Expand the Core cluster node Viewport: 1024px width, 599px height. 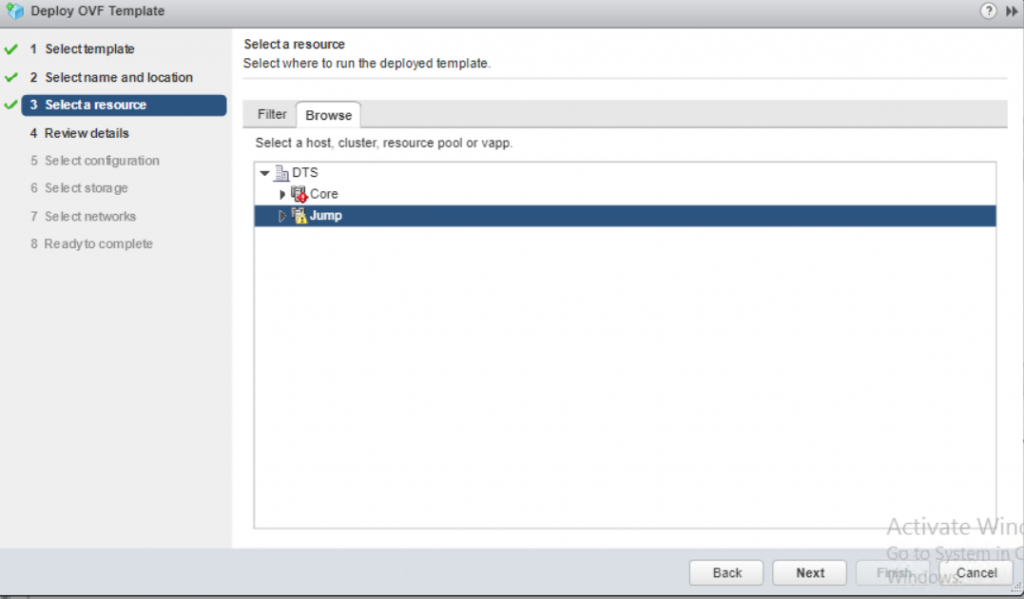(282, 194)
